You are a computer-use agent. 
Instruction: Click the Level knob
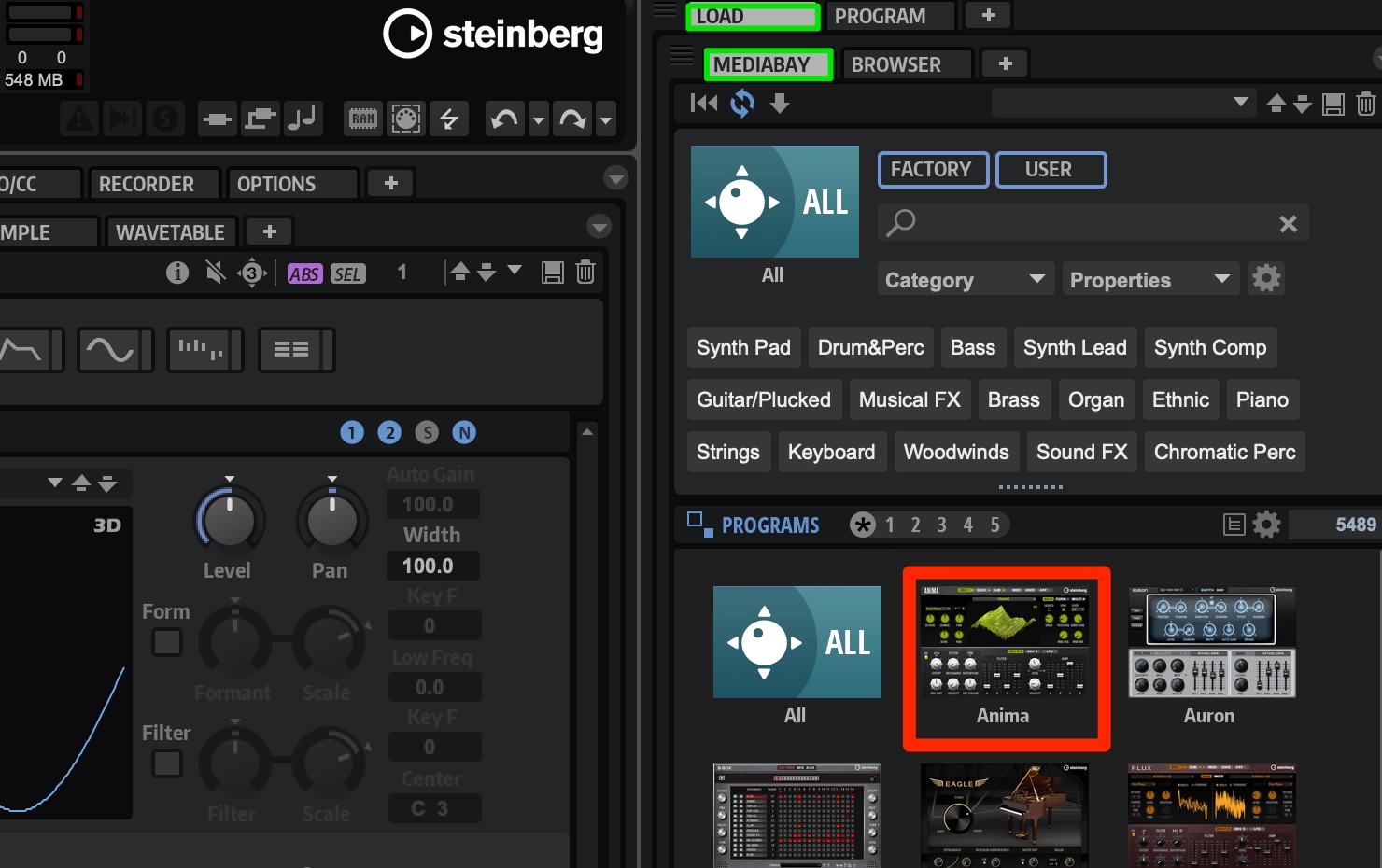click(x=229, y=518)
